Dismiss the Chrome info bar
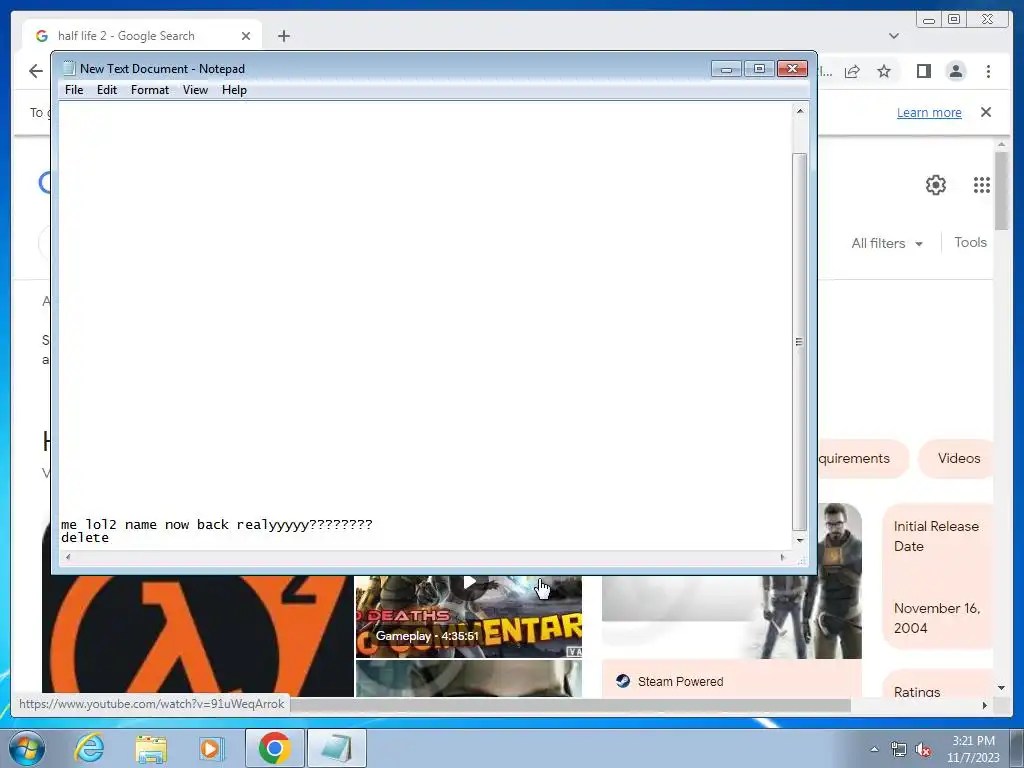The image size is (1024, 768). (985, 112)
